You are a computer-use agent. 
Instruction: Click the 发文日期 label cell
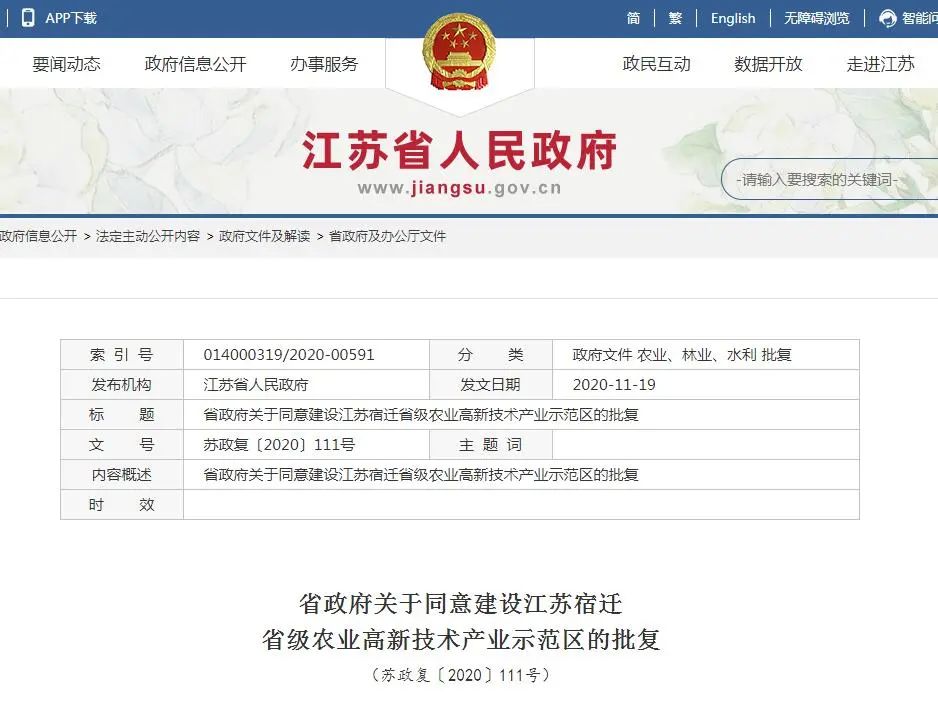pos(491,385)
